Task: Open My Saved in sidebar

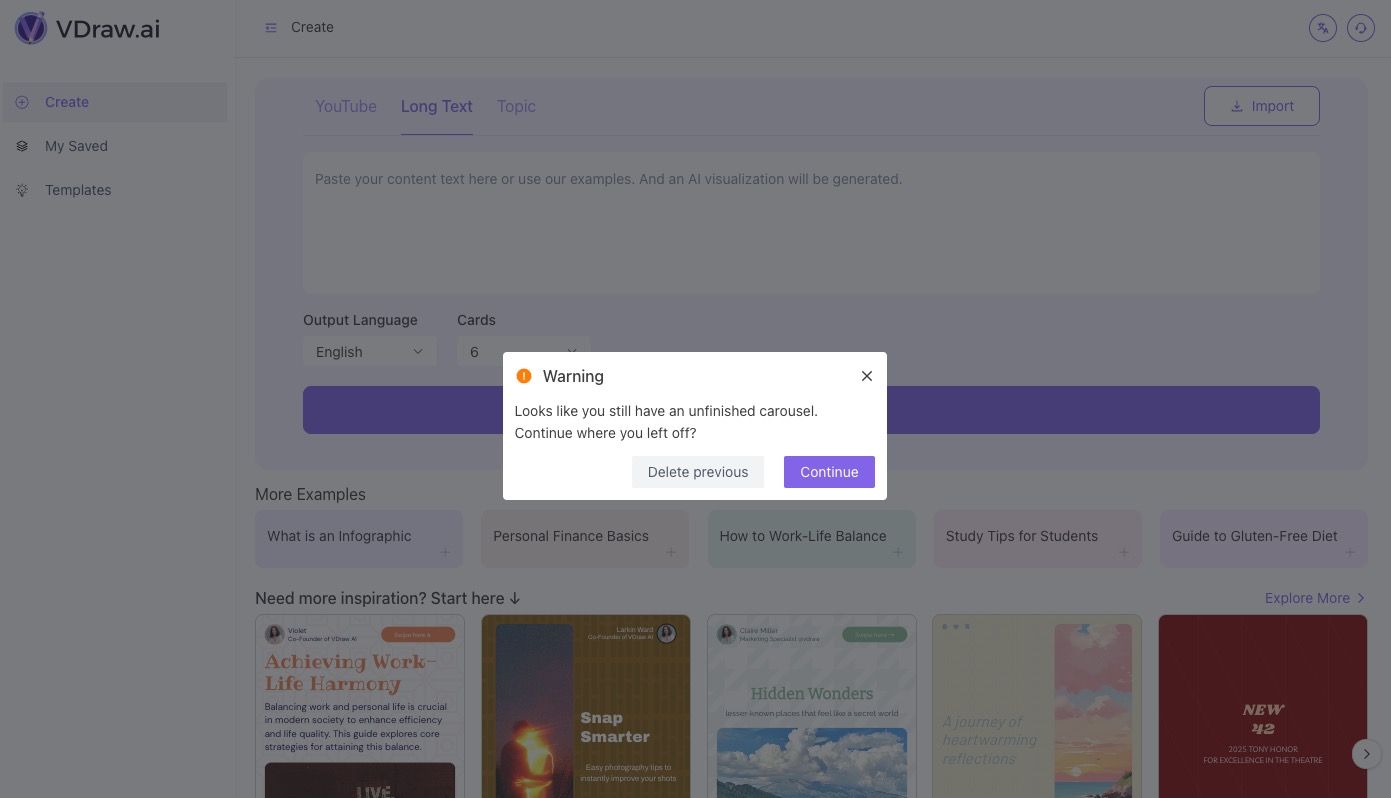Action: pos(76,146)
